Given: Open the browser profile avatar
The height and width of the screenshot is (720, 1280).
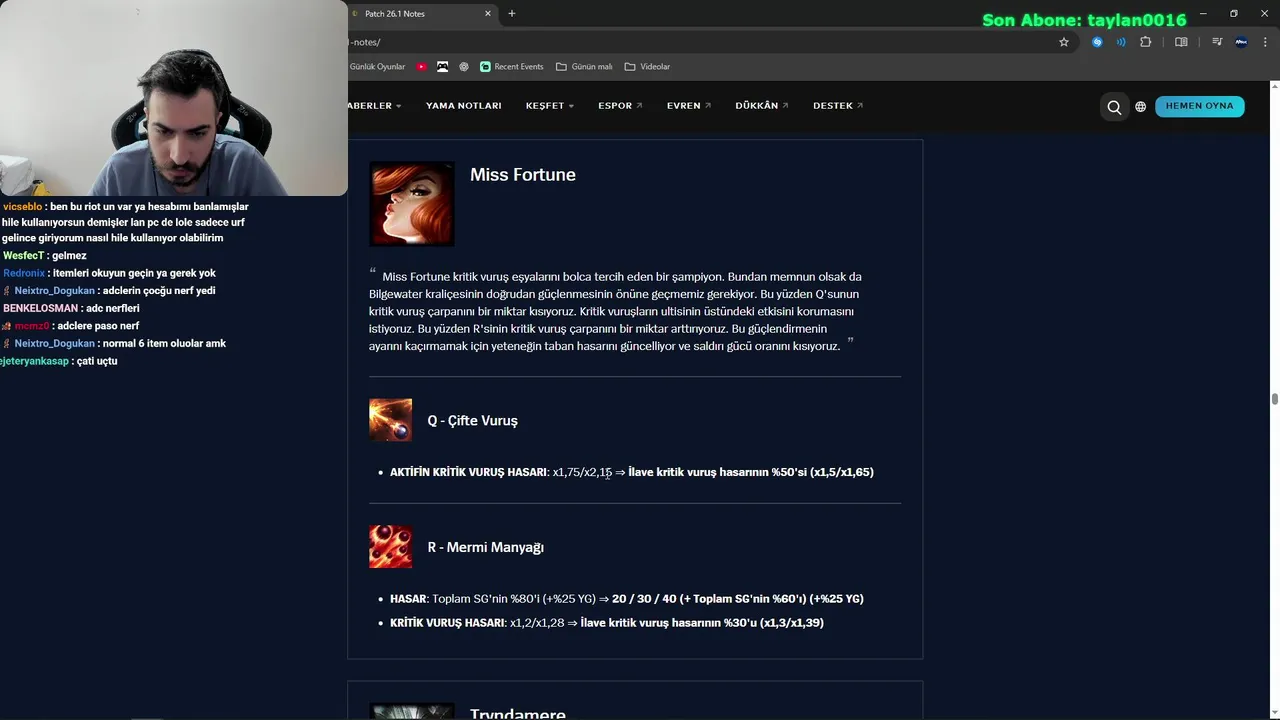Looking at the screenshot, I should [x=1241, y=42].
